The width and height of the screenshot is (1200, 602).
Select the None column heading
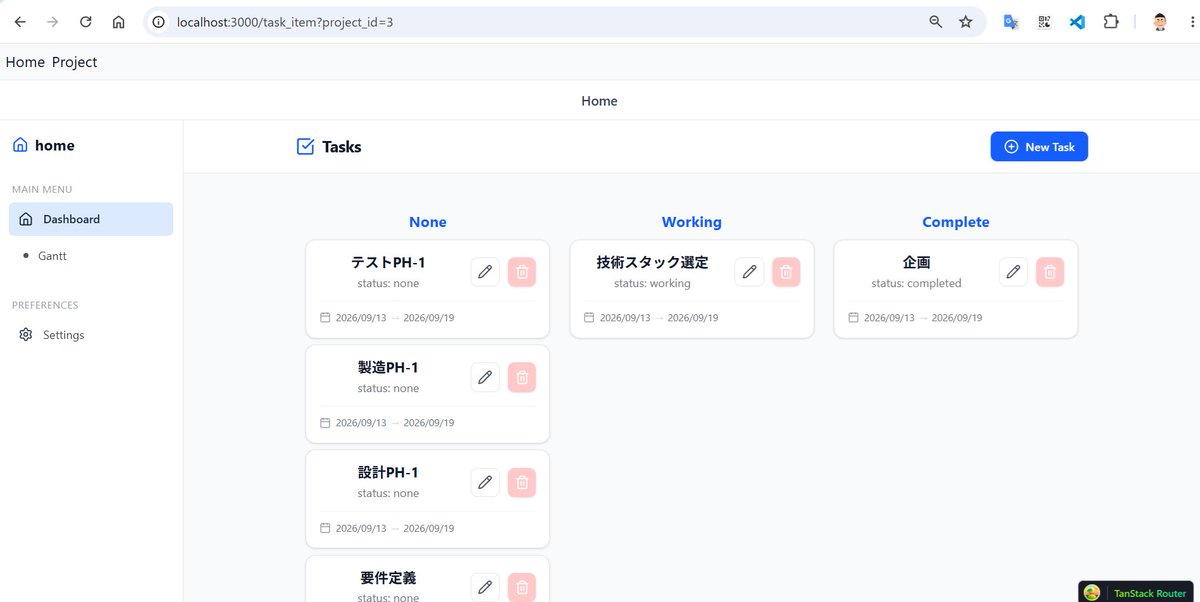pyautogui.click(x=428, y=222)
